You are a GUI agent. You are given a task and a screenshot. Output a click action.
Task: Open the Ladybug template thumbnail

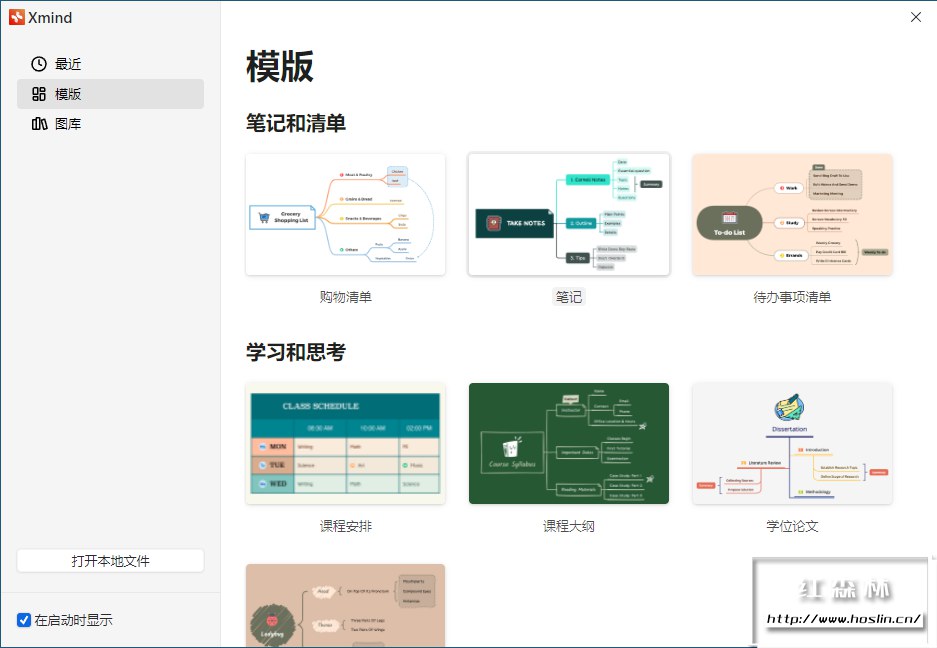pyautogui.click(x=345, y=605)
